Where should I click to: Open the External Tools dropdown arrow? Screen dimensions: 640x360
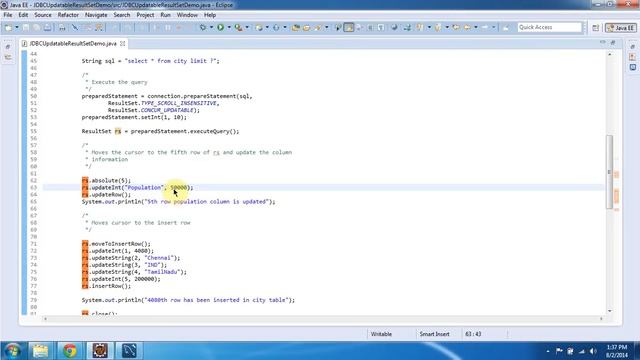tap(247, 27)
